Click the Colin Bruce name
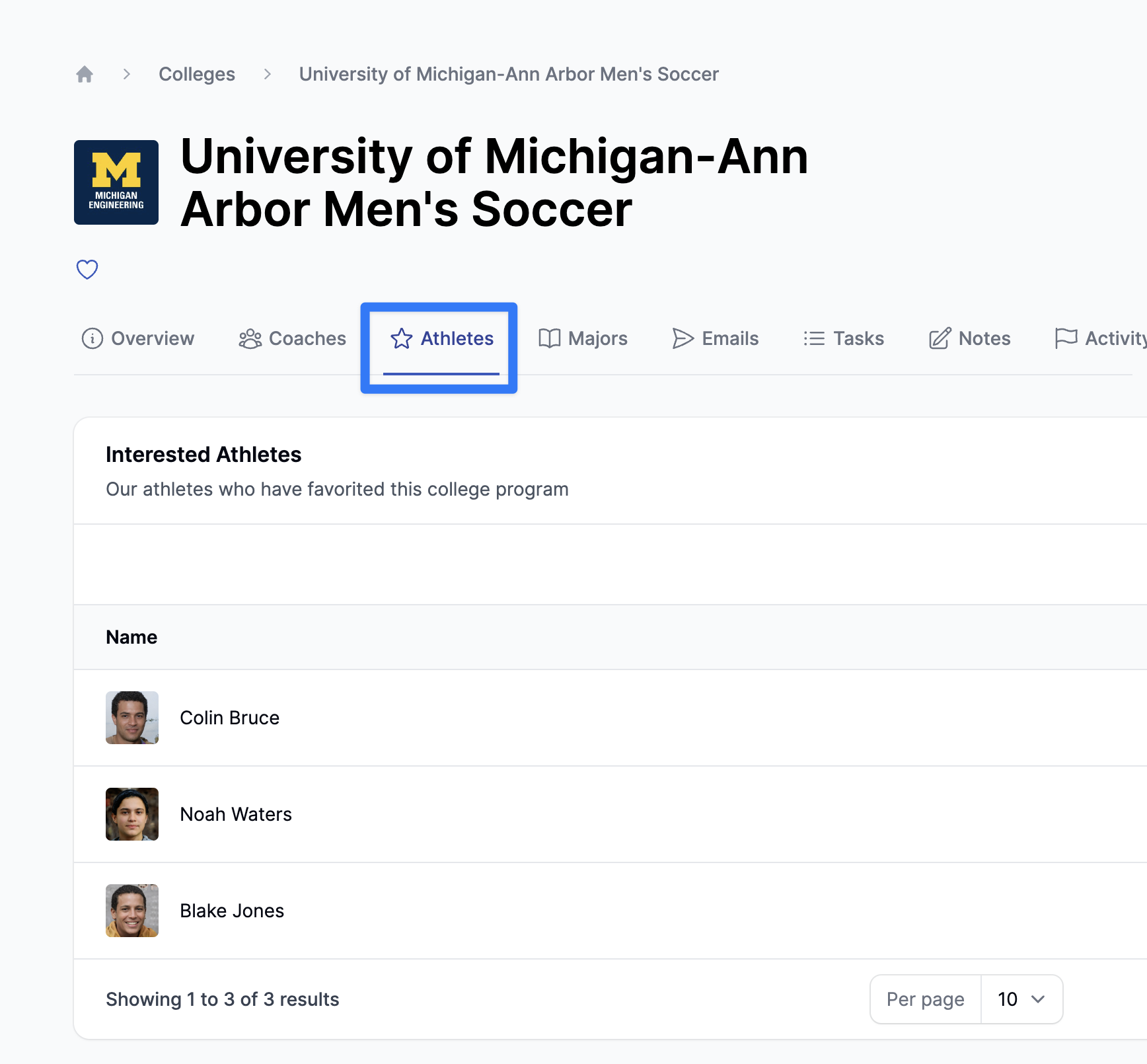This screenshot has height=1064, width=1147. (x=229, y=718)
